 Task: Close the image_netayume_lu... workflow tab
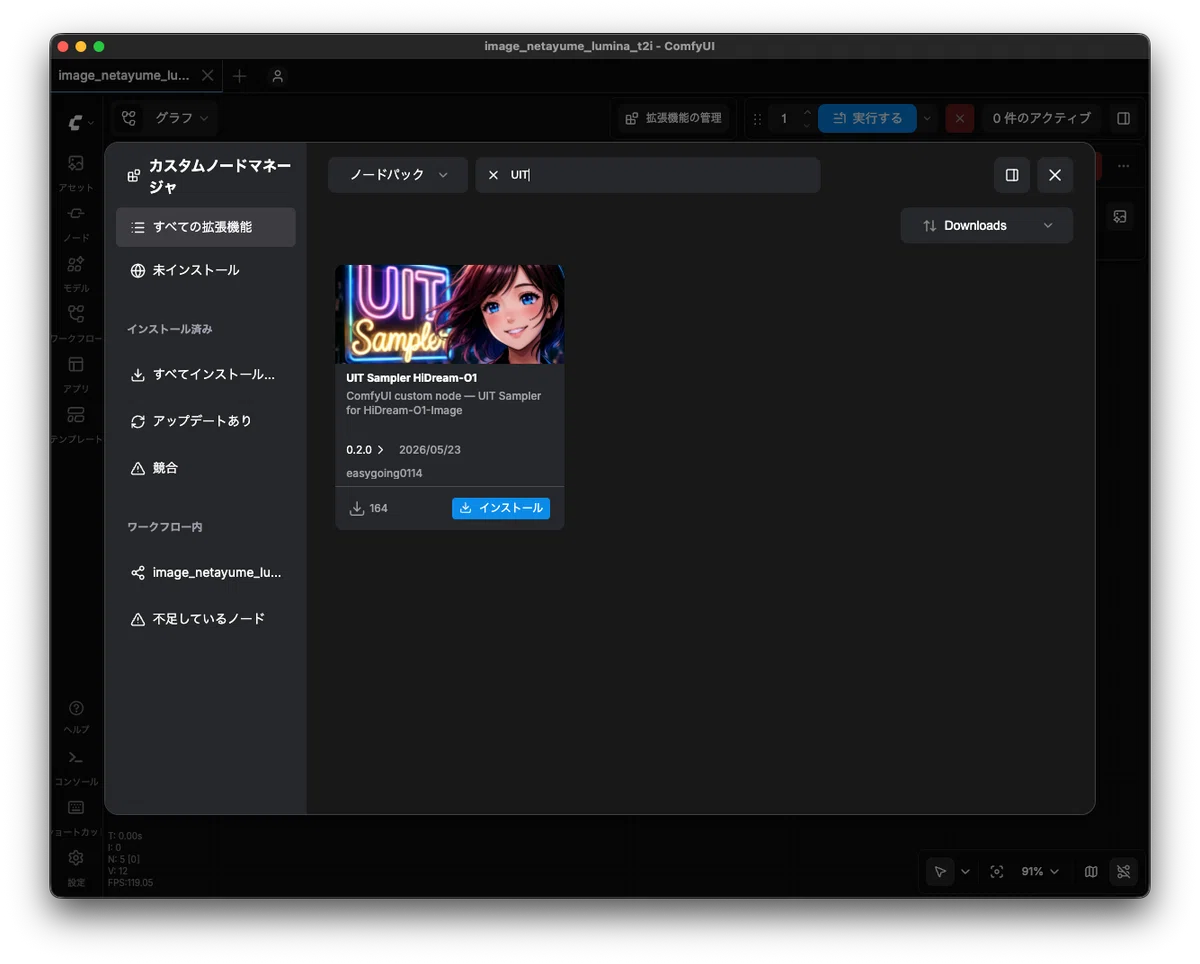207,76
